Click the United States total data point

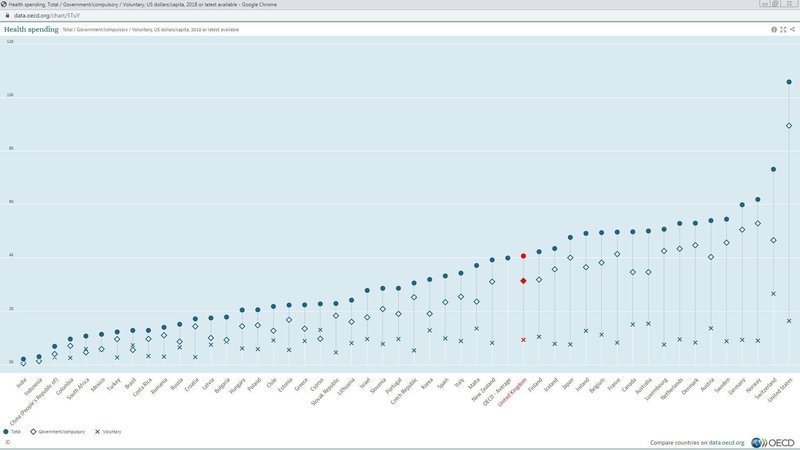789,82
